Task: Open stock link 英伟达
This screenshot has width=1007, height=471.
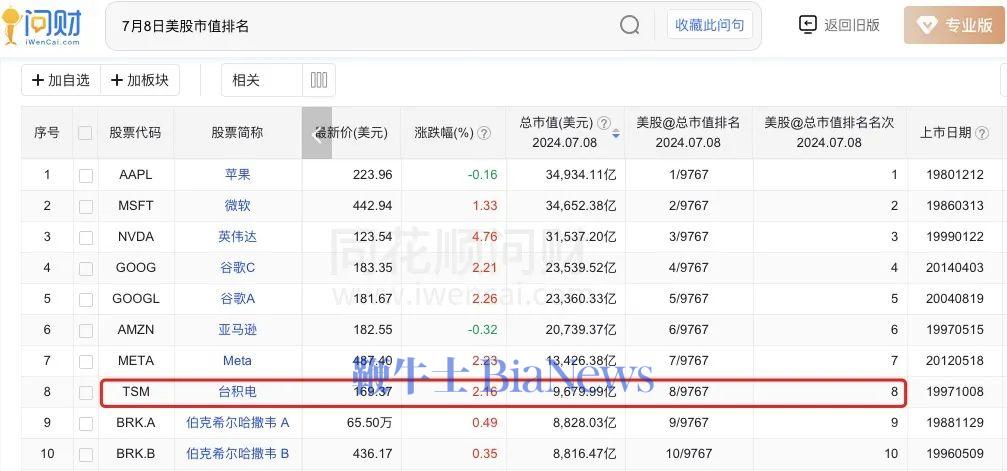Action: pos(238,236)
